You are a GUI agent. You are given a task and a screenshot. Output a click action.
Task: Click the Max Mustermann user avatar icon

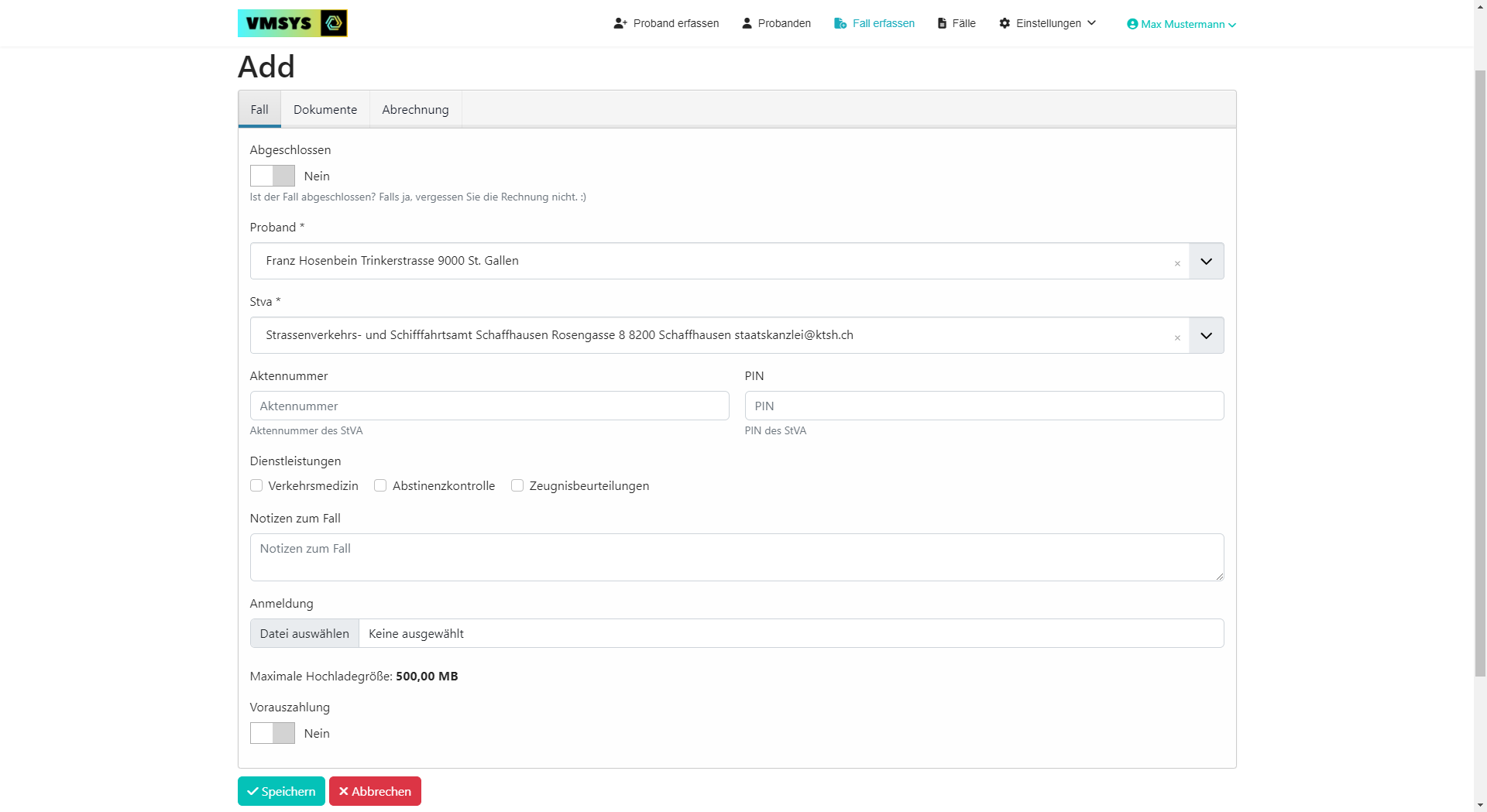click(1132, 24)
